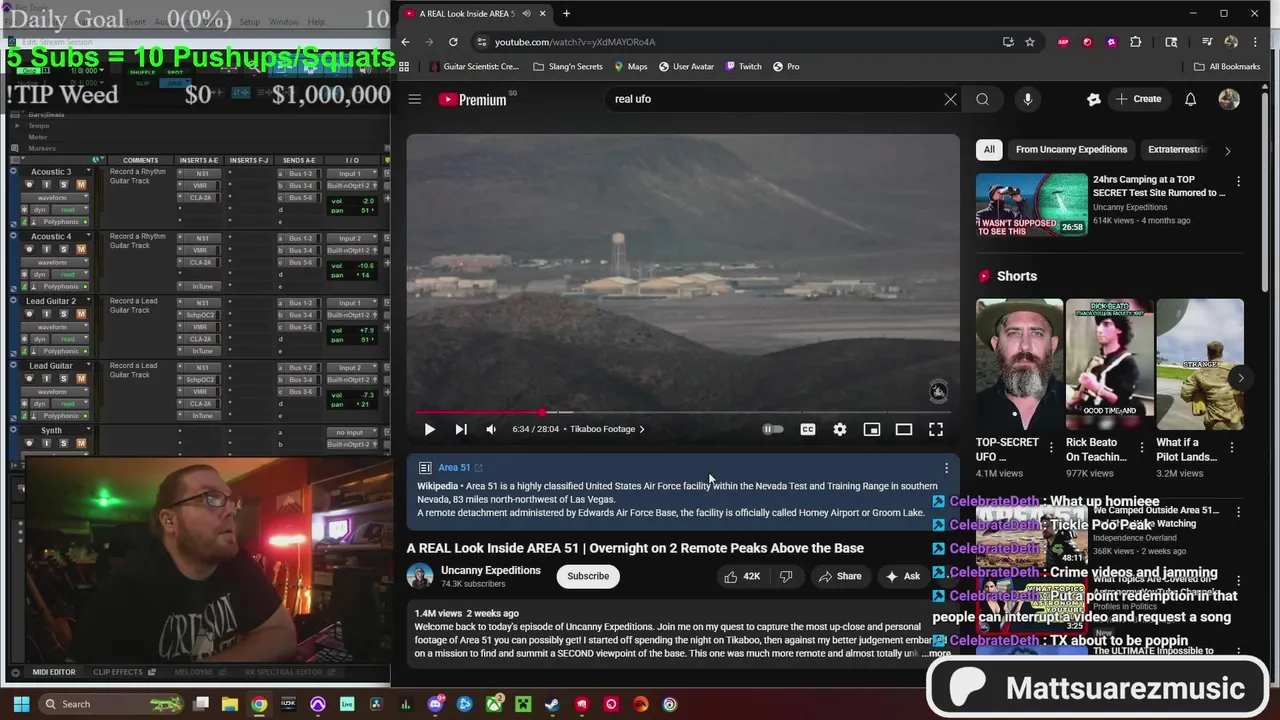Open Slang'n Secrets bookmarks folder

568,67
